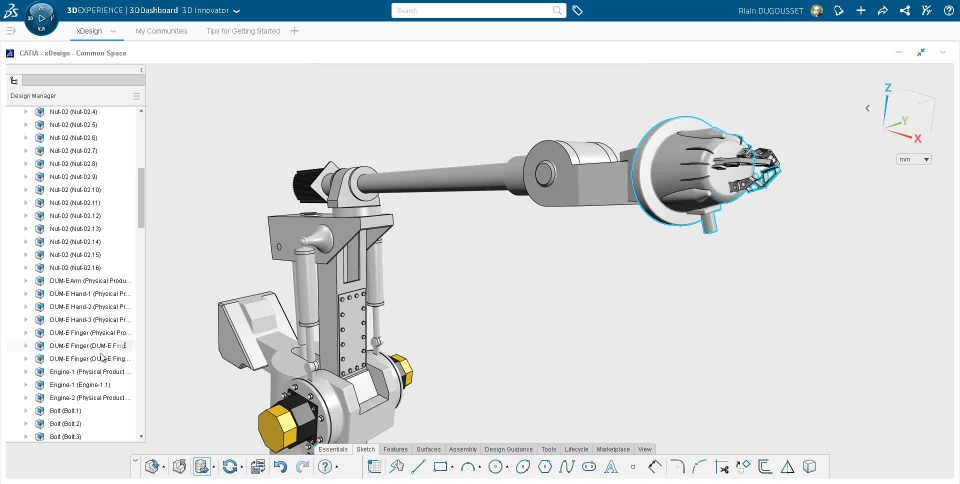Screen dimensions: 960x484
Task: Open the 3D Innovator dashboard dropdown
Action: 237,10
